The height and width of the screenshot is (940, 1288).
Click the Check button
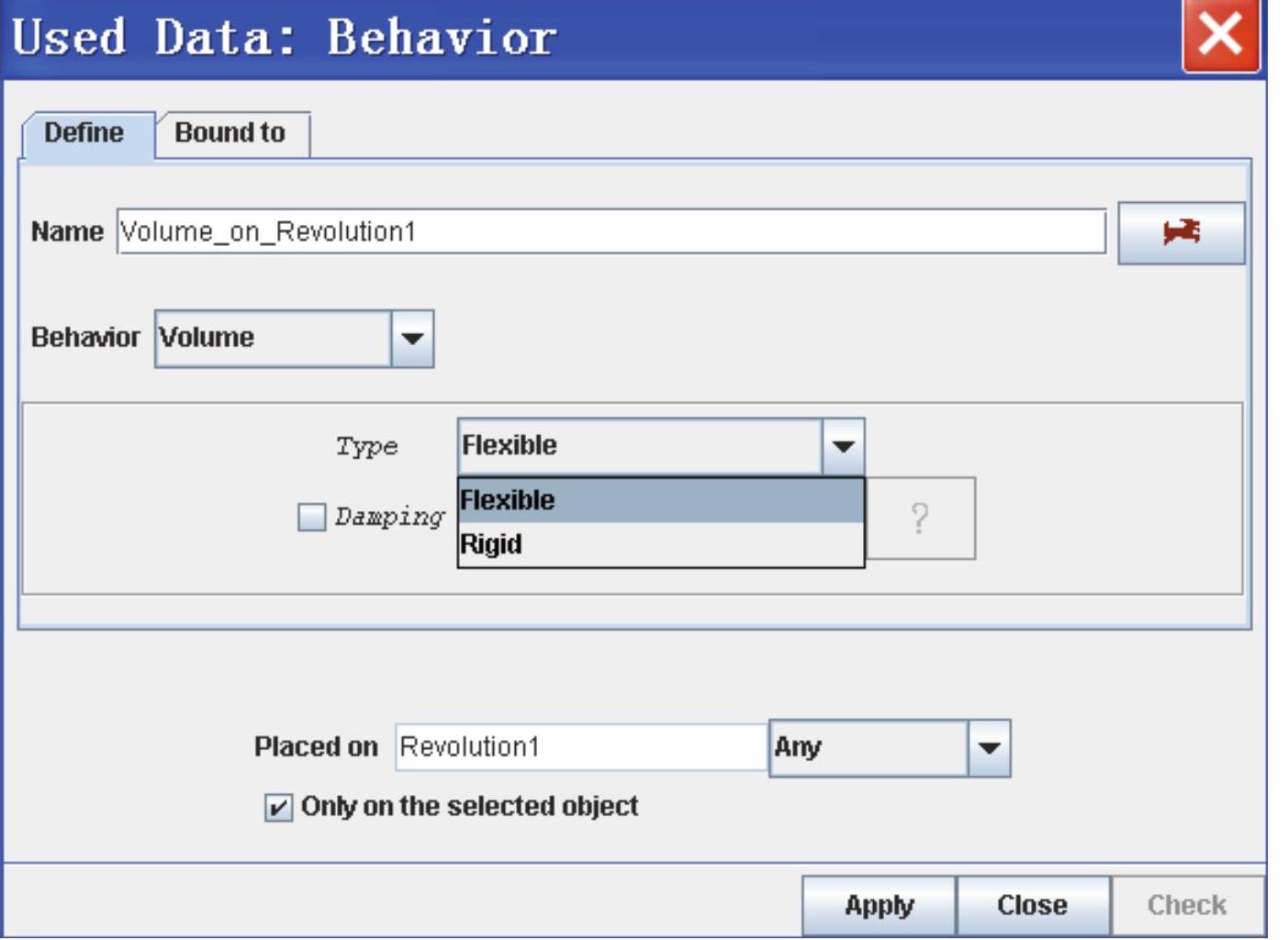point(1186,905)
